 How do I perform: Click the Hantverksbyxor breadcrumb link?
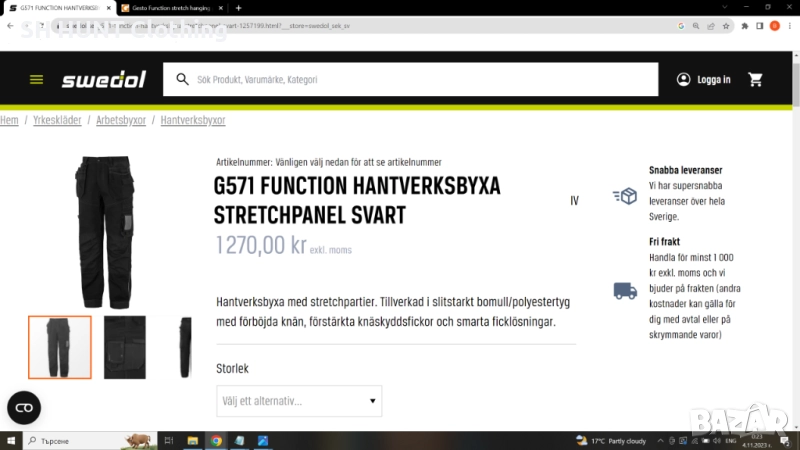point(193,120)
